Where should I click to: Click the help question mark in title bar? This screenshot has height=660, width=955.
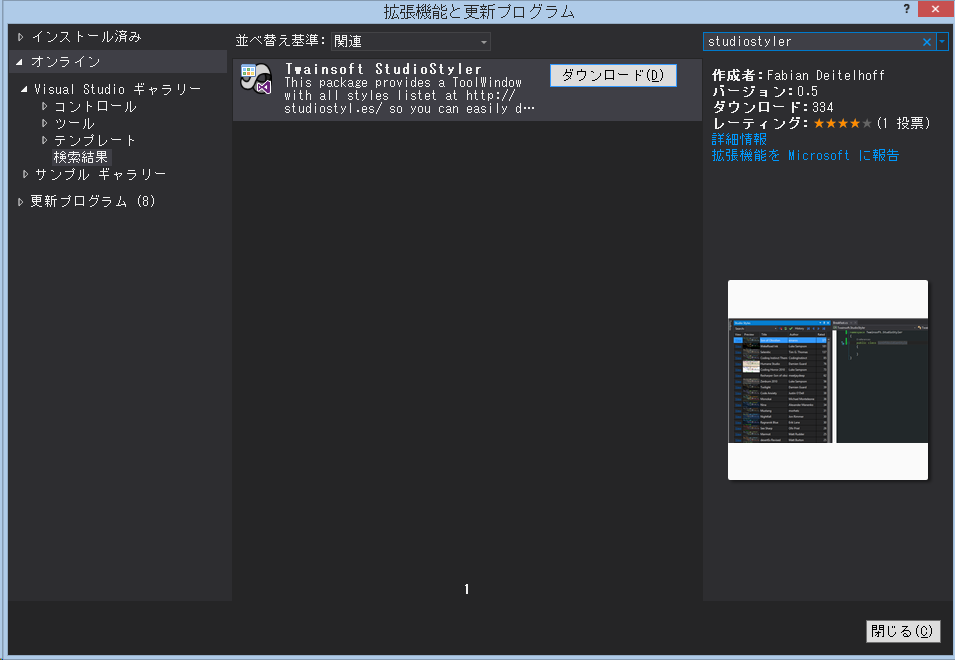pyautogui.click(x=906, y=9)
